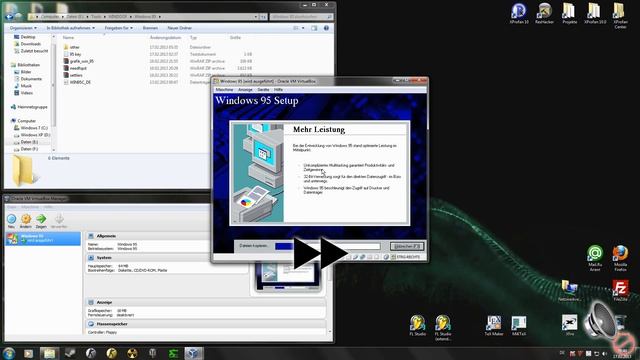Click the Allgemein section header in VM details
Viewport: 640px width, 360px height.
106,236
